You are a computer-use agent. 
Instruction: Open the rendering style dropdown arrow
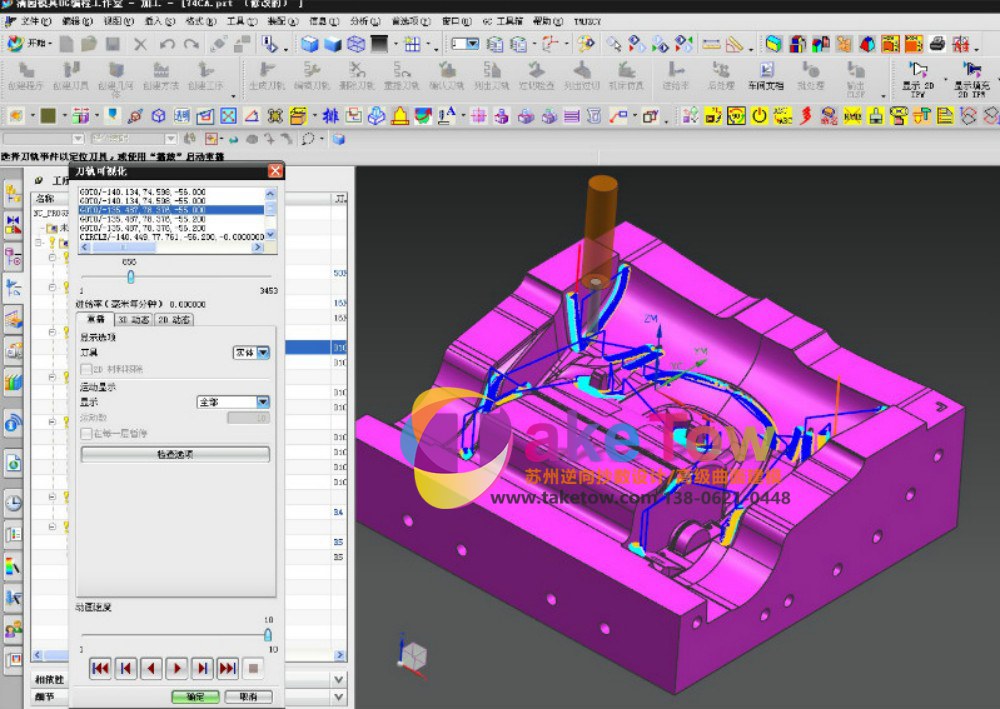(396, 44)
